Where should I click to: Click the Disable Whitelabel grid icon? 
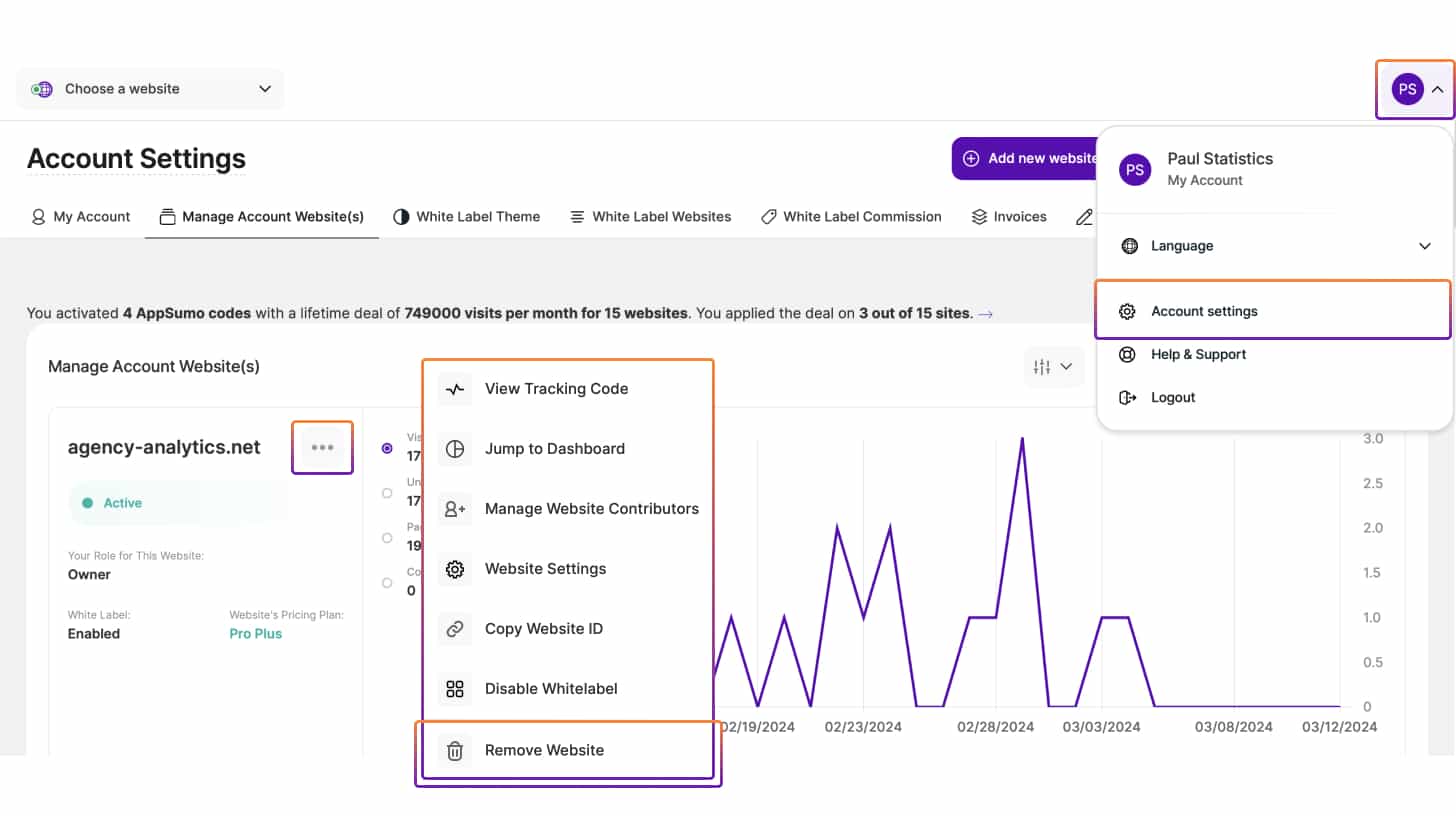pyautogui.click(x=455, y=689)
